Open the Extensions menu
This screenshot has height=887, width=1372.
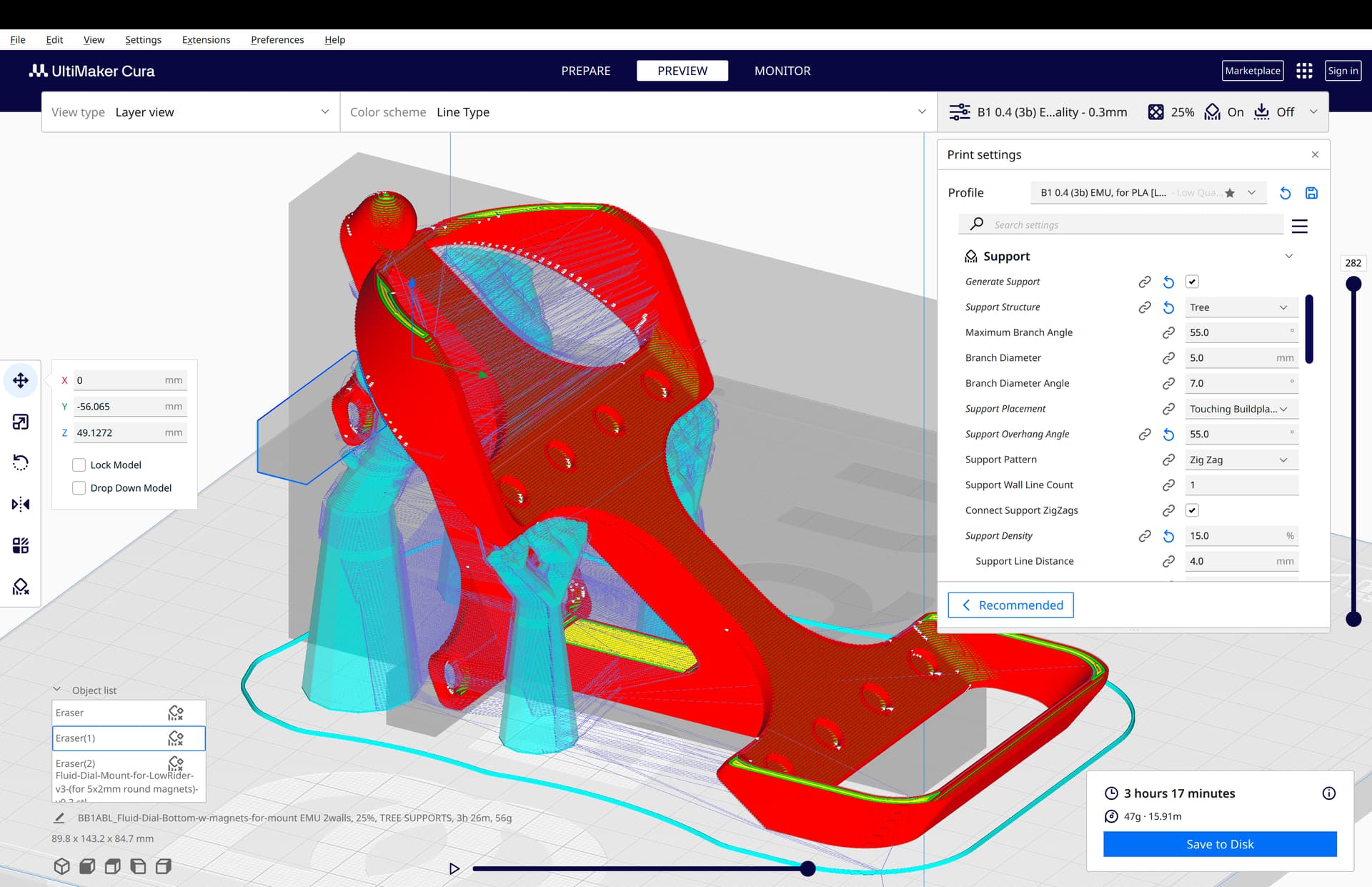[x=206, y=40]
